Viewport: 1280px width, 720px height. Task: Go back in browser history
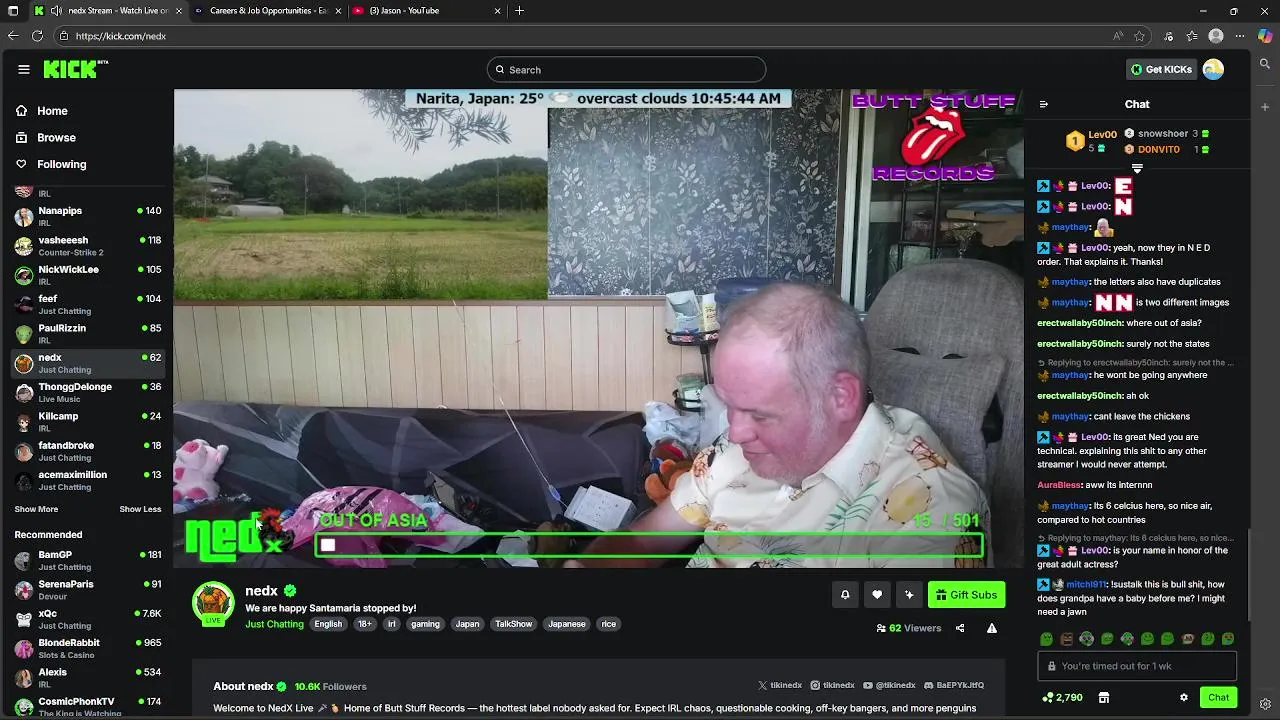[x=13, y=36]
